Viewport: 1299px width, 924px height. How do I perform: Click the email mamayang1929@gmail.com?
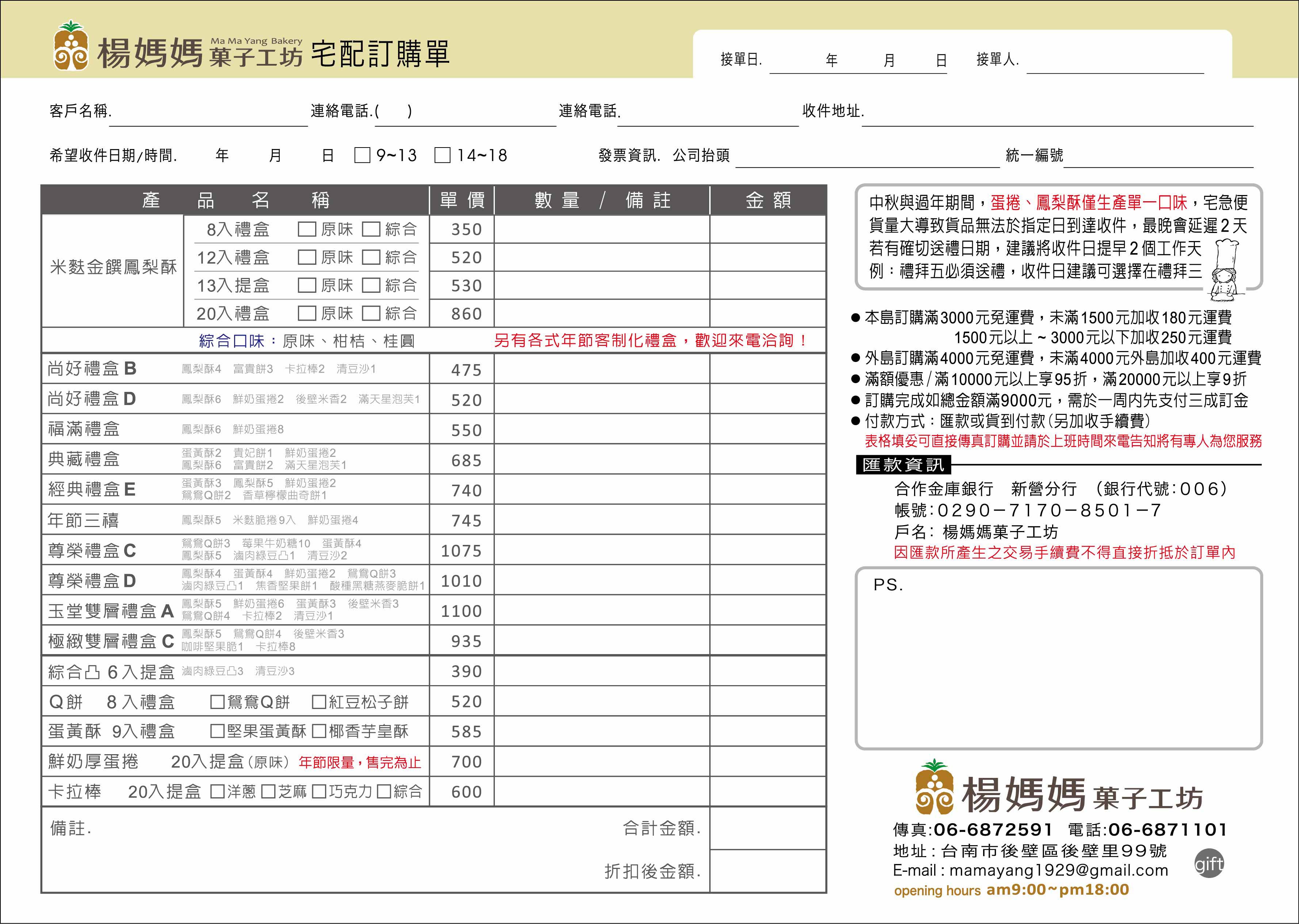click(x=1058, y=871)
